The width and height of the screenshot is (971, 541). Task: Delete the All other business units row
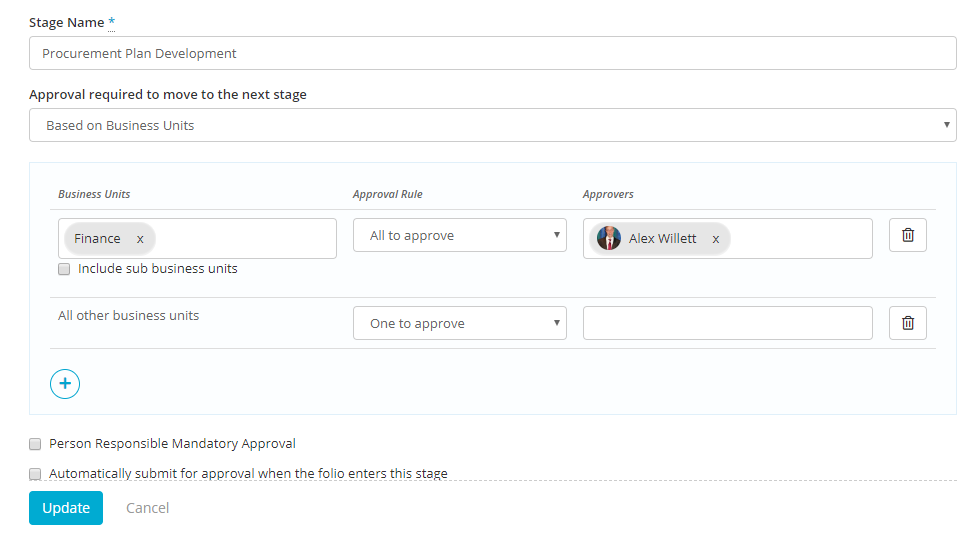click(907, 323)
